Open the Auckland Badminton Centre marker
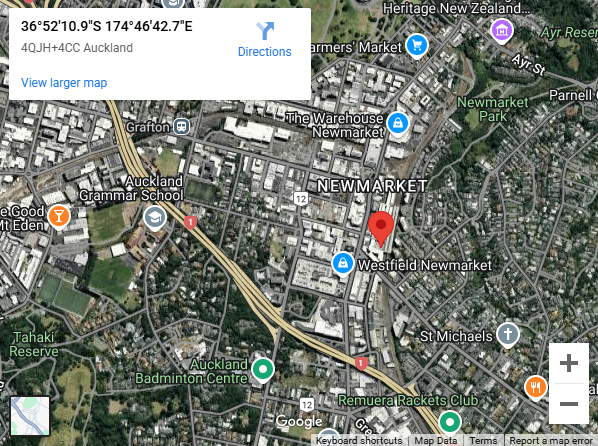This screenshot has height=446, width=598. pyautogui.click(x=263, y=370)
